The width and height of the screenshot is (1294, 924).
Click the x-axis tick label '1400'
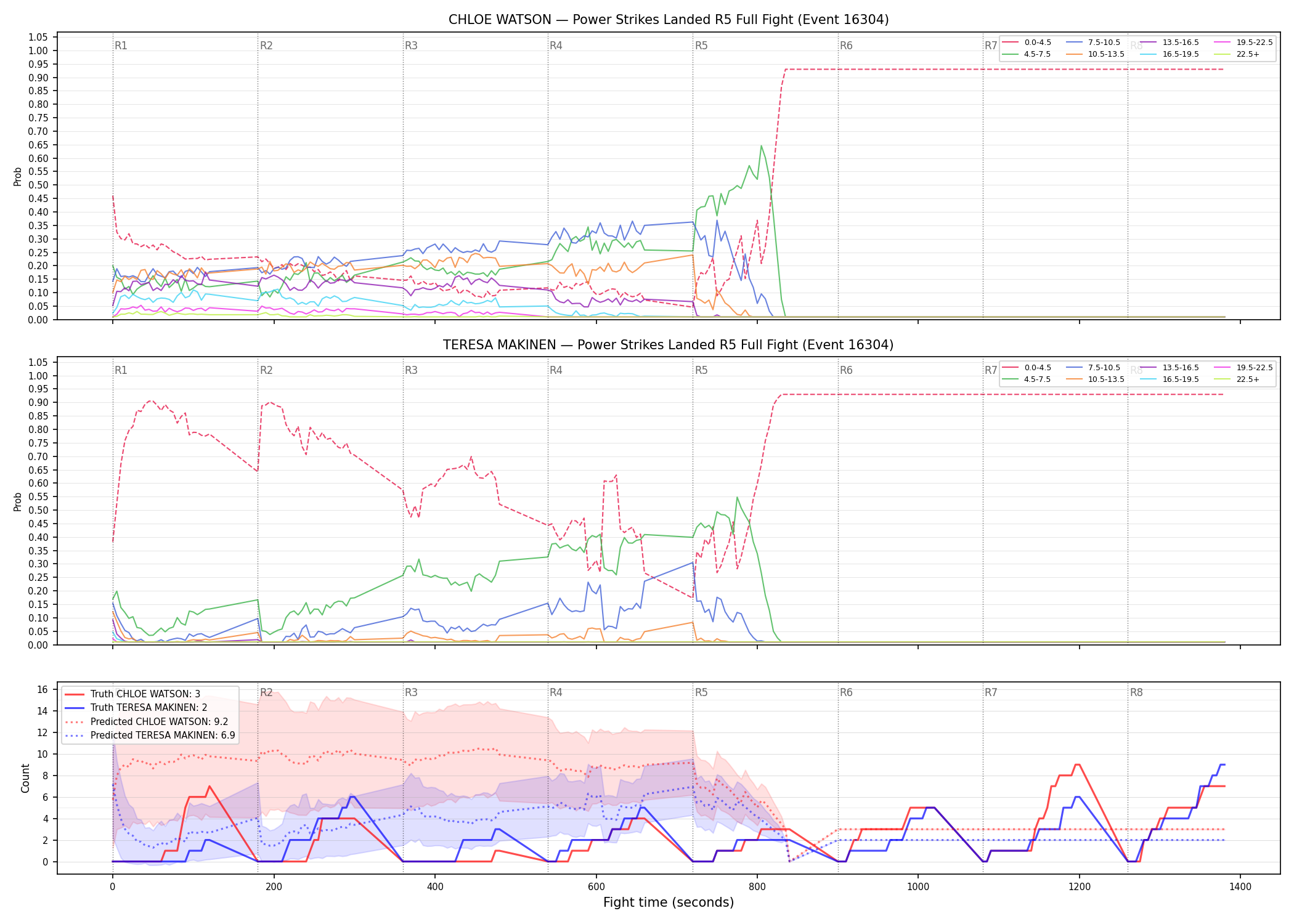1240,887
